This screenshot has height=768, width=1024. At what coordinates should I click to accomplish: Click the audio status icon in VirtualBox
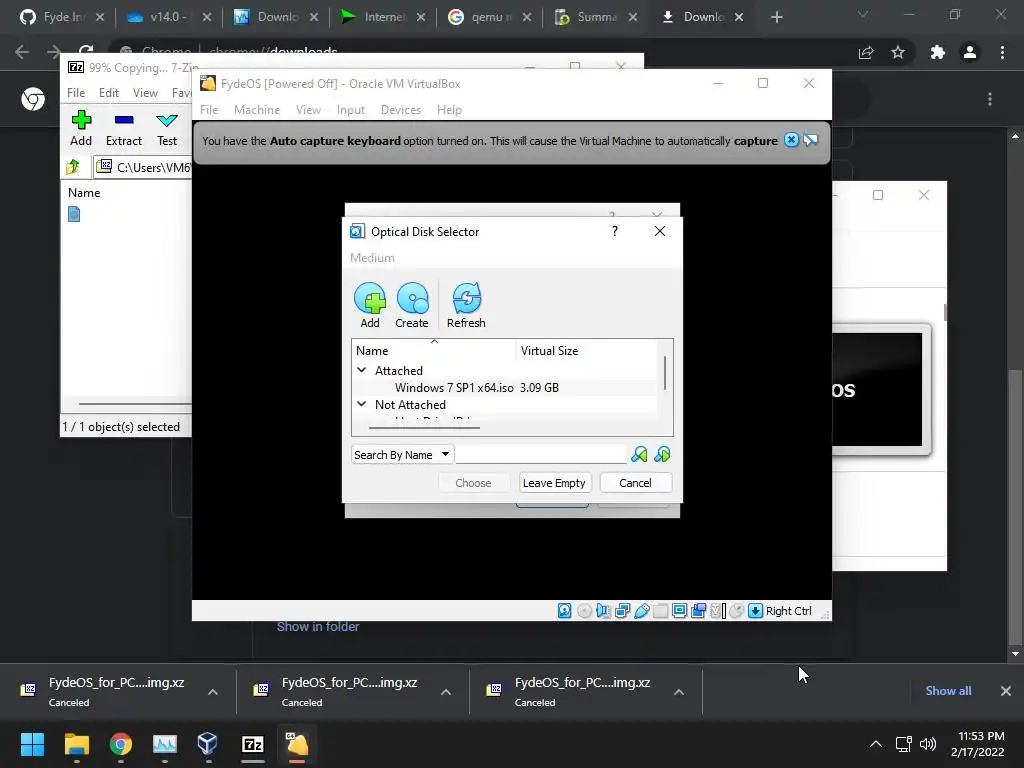[x=603, y=611]
